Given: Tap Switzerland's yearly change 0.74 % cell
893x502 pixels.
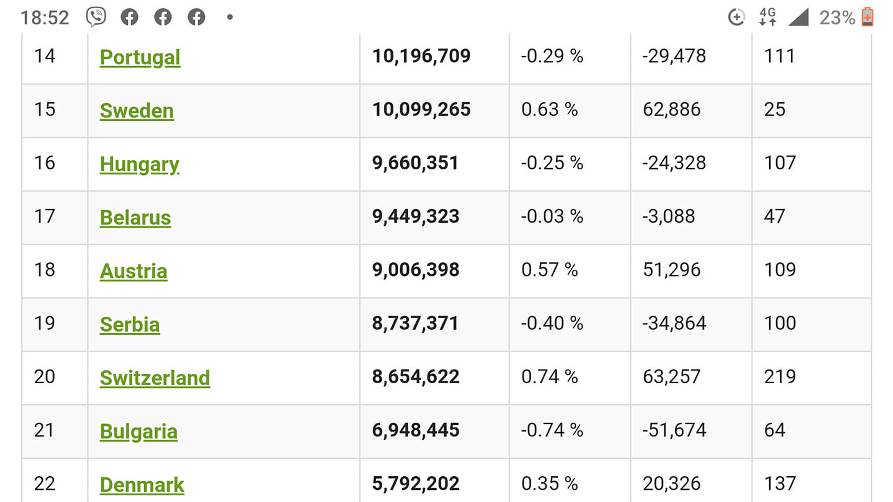Looking at the screenshot, I should [549, 377].
